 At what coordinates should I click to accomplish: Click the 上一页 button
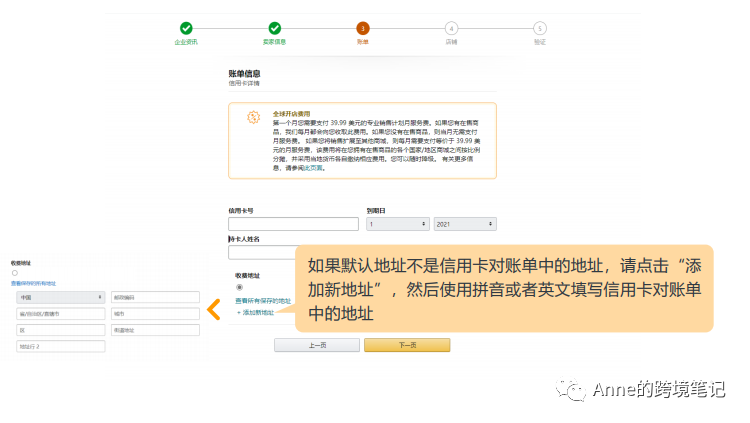tap(317, 345)
